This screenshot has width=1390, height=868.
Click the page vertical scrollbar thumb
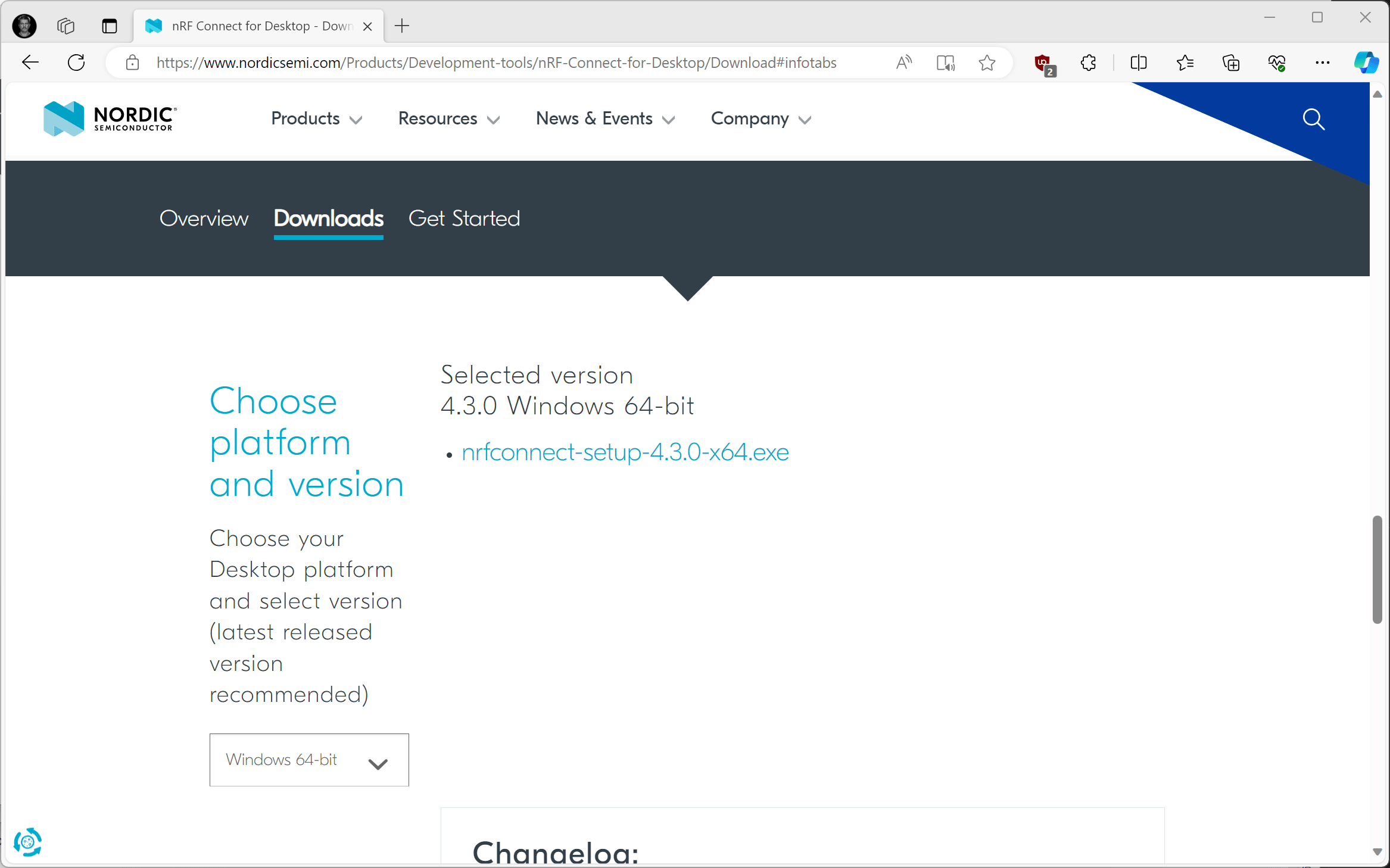[x=1377, y=570]
